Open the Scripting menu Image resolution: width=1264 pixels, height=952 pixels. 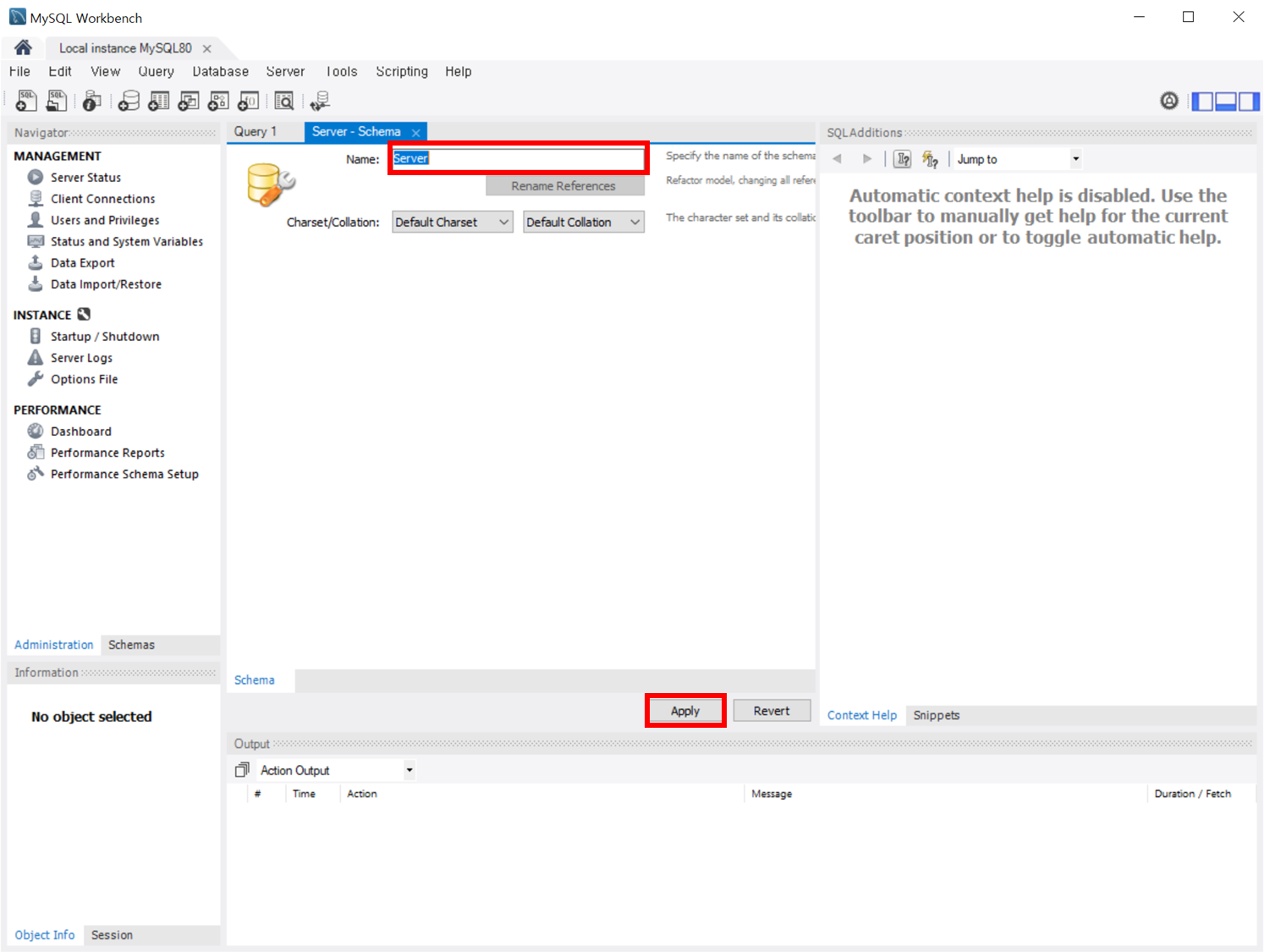[402, 71]
